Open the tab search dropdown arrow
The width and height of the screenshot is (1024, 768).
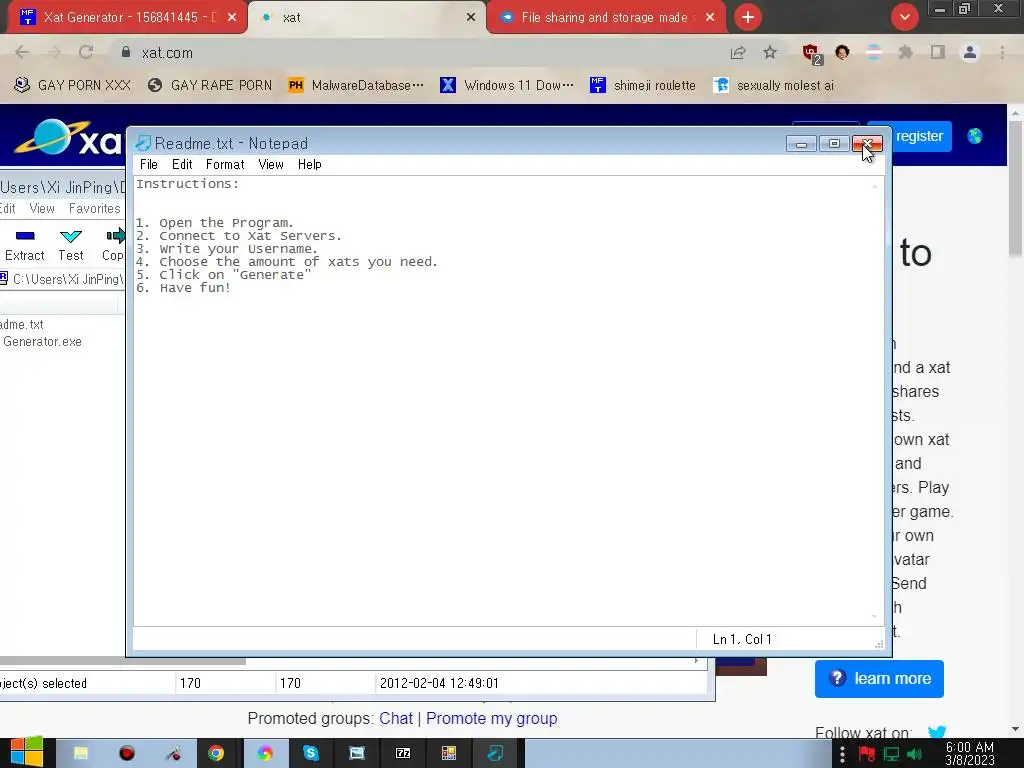[x=904, y=17]
